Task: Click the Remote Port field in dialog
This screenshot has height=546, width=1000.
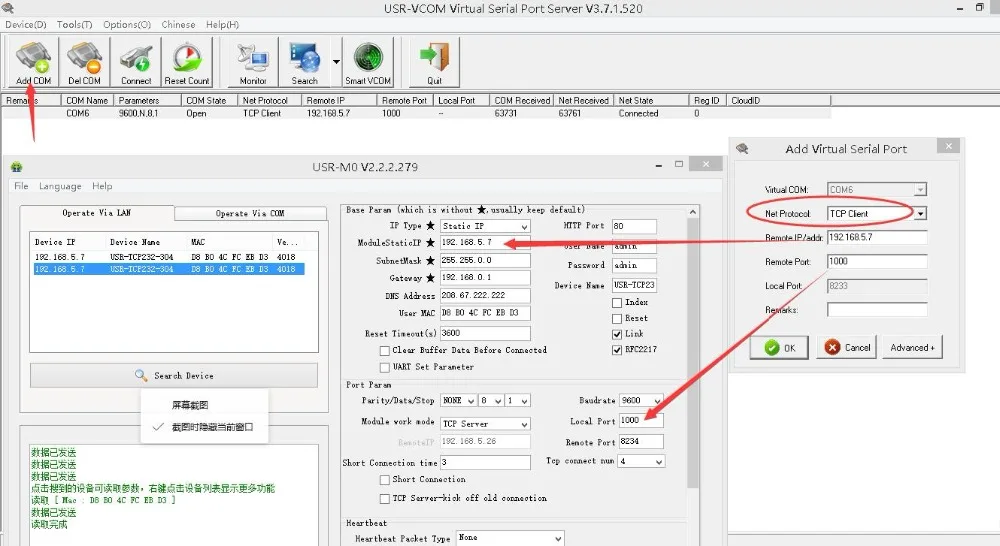Action: 877,262
